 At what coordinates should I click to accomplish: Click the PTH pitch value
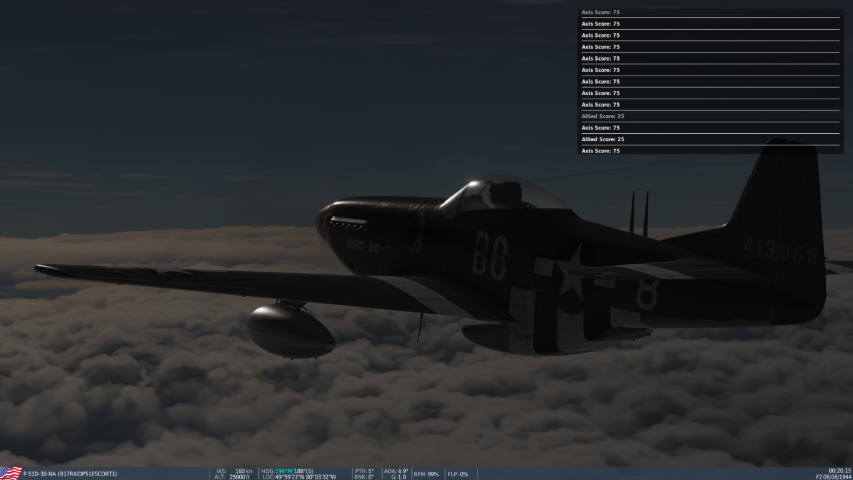(364, 470)
